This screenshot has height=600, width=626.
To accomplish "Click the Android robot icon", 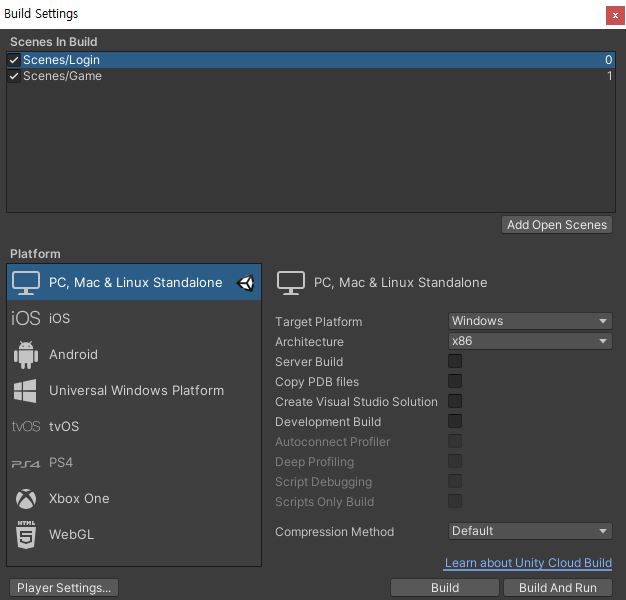I will pyautogui.click(x=26, y=354).
